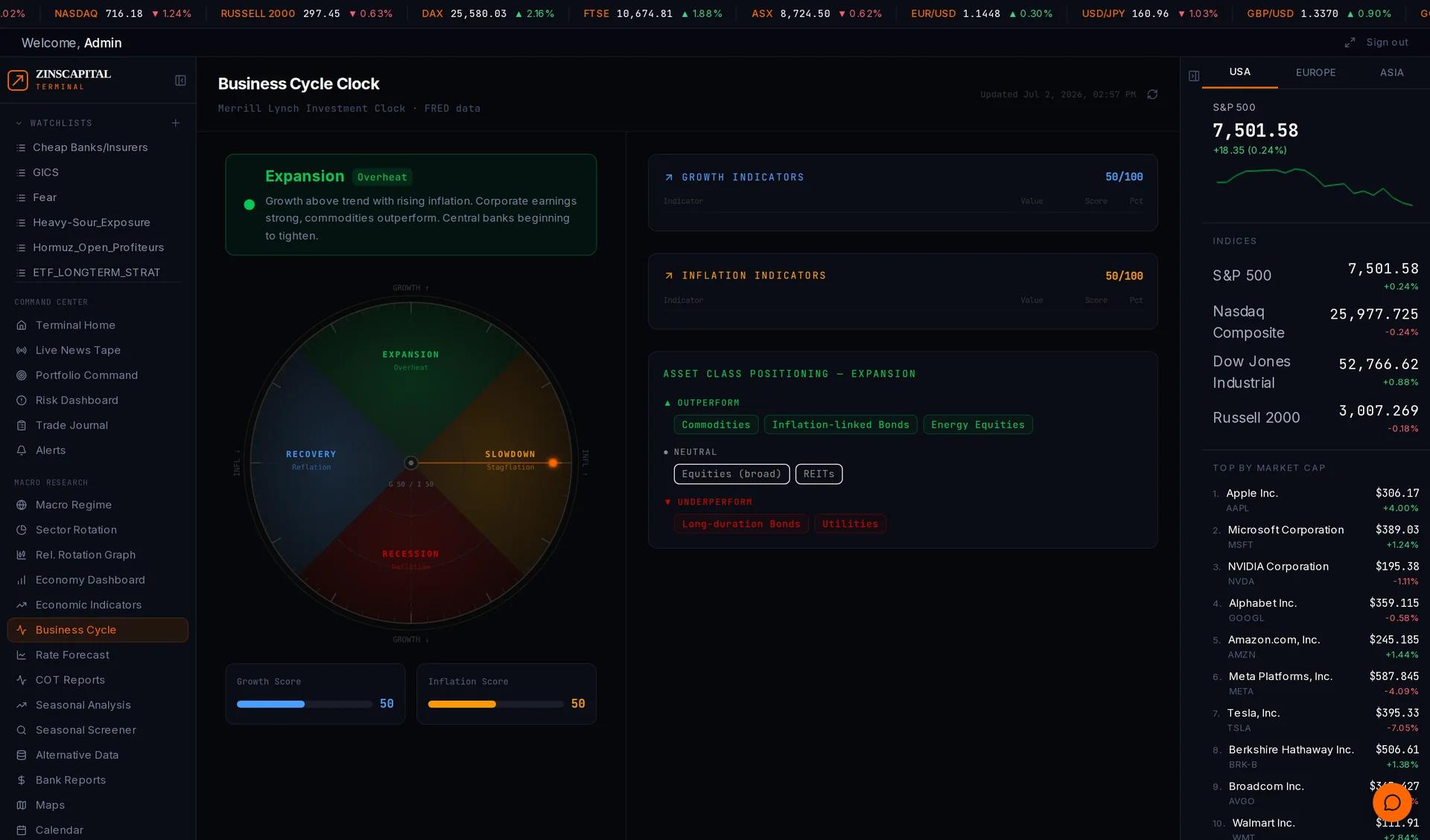Open Alerts page
Image resolution: width=1430 pixels, height=840 pixels.
(98, 451)
